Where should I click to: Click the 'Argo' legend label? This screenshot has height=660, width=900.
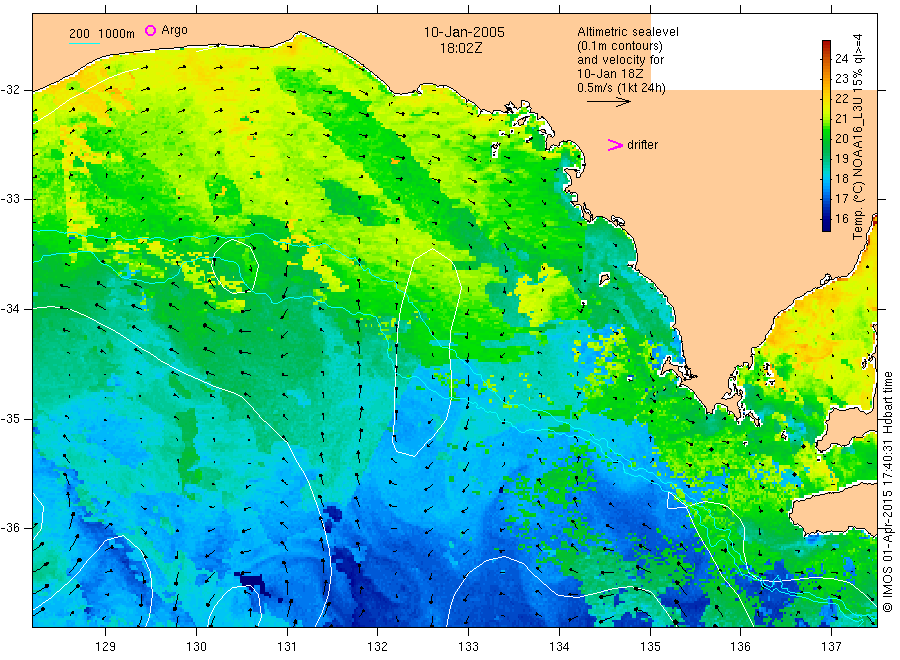174,30
